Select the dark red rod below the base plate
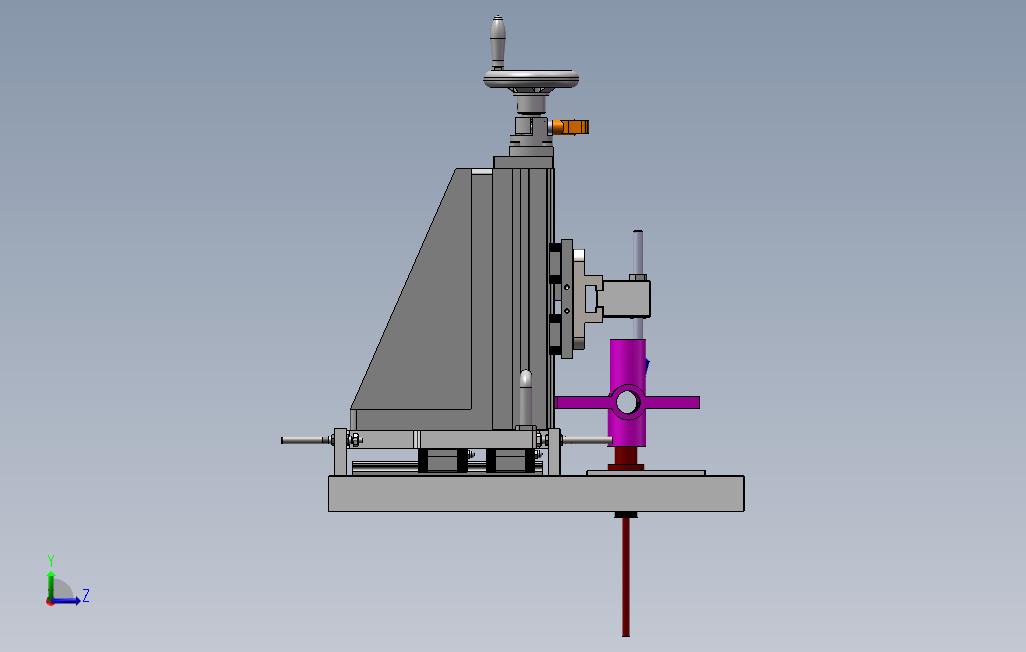Screen dimensions: 1026x652 (x=626, y=576)
